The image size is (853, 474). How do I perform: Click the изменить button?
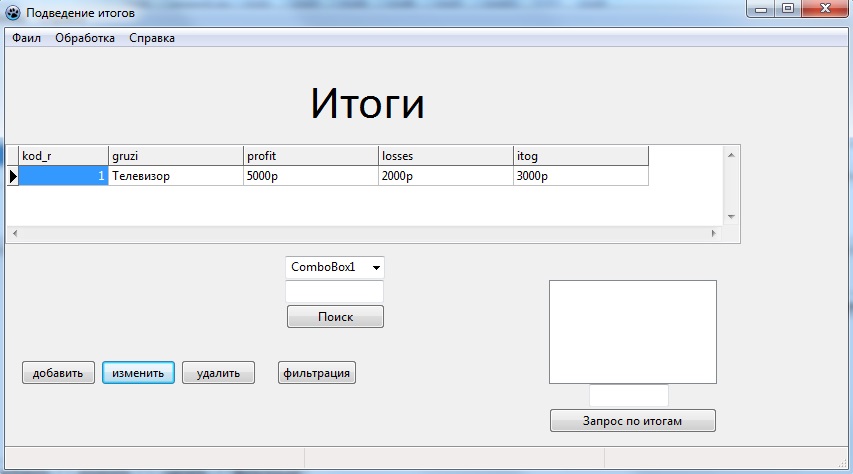coord(138,373)
